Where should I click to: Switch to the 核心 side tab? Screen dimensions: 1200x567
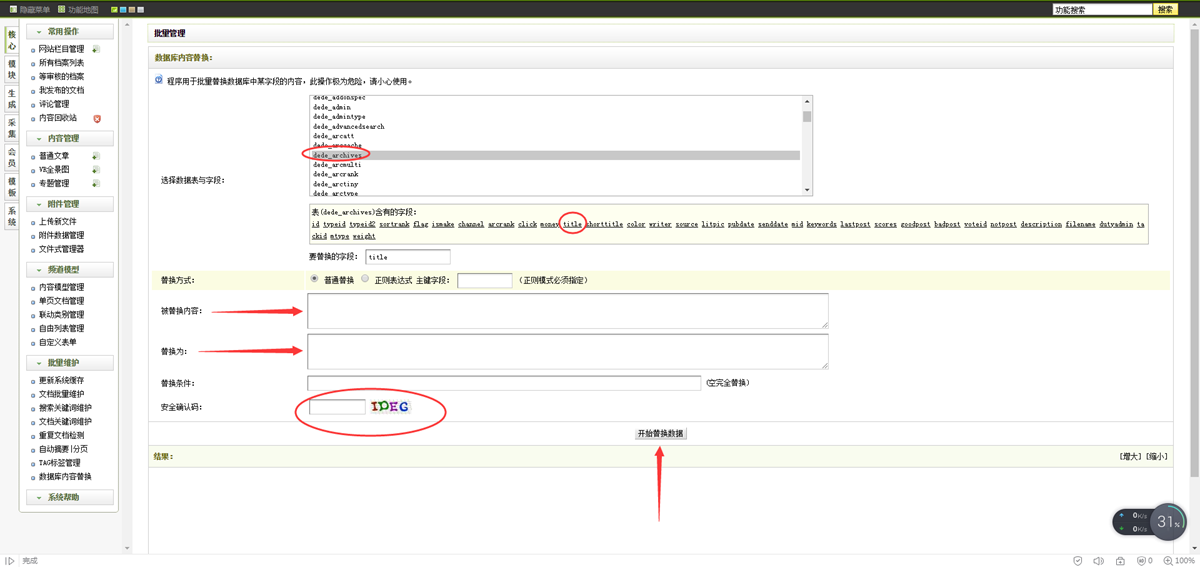tap(12, 40)
